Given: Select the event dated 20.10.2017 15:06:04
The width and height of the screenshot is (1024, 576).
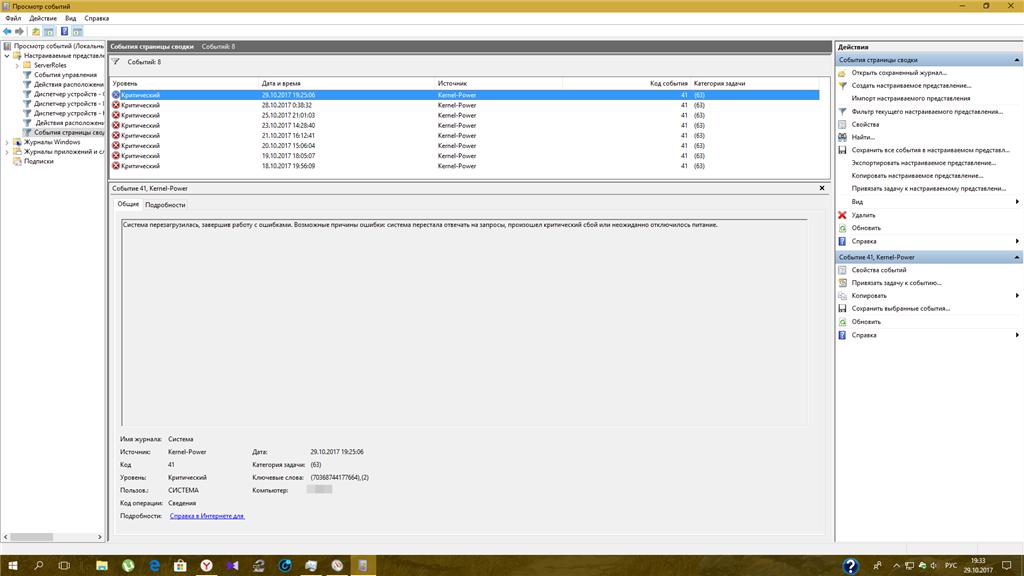Looking at the screenshot, I should coord(465,146).
